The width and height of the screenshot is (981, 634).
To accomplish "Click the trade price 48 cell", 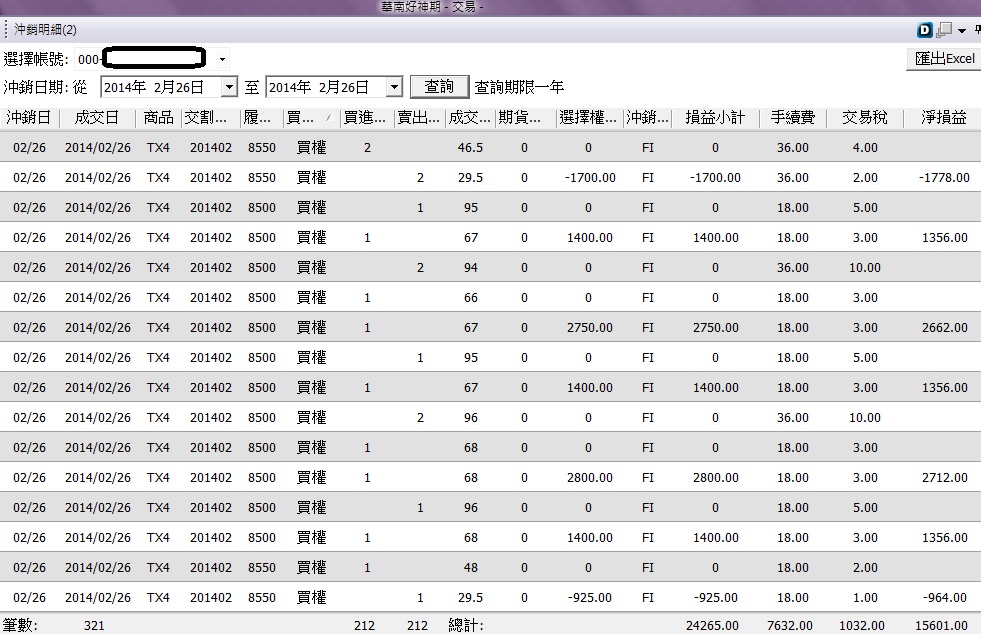I will click(470, 568).
